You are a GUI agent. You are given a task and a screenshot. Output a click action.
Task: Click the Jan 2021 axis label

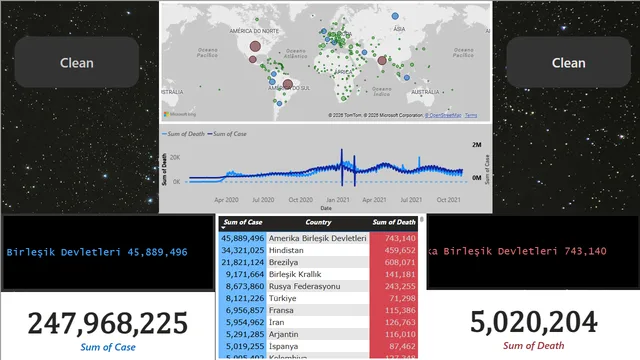pos(338,200)
